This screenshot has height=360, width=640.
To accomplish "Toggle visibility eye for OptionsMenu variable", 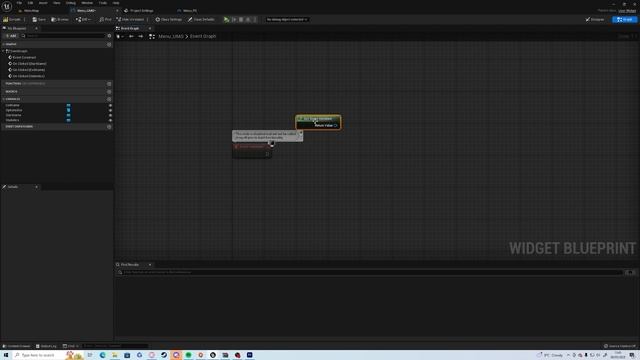I will [x=110, y=110].
